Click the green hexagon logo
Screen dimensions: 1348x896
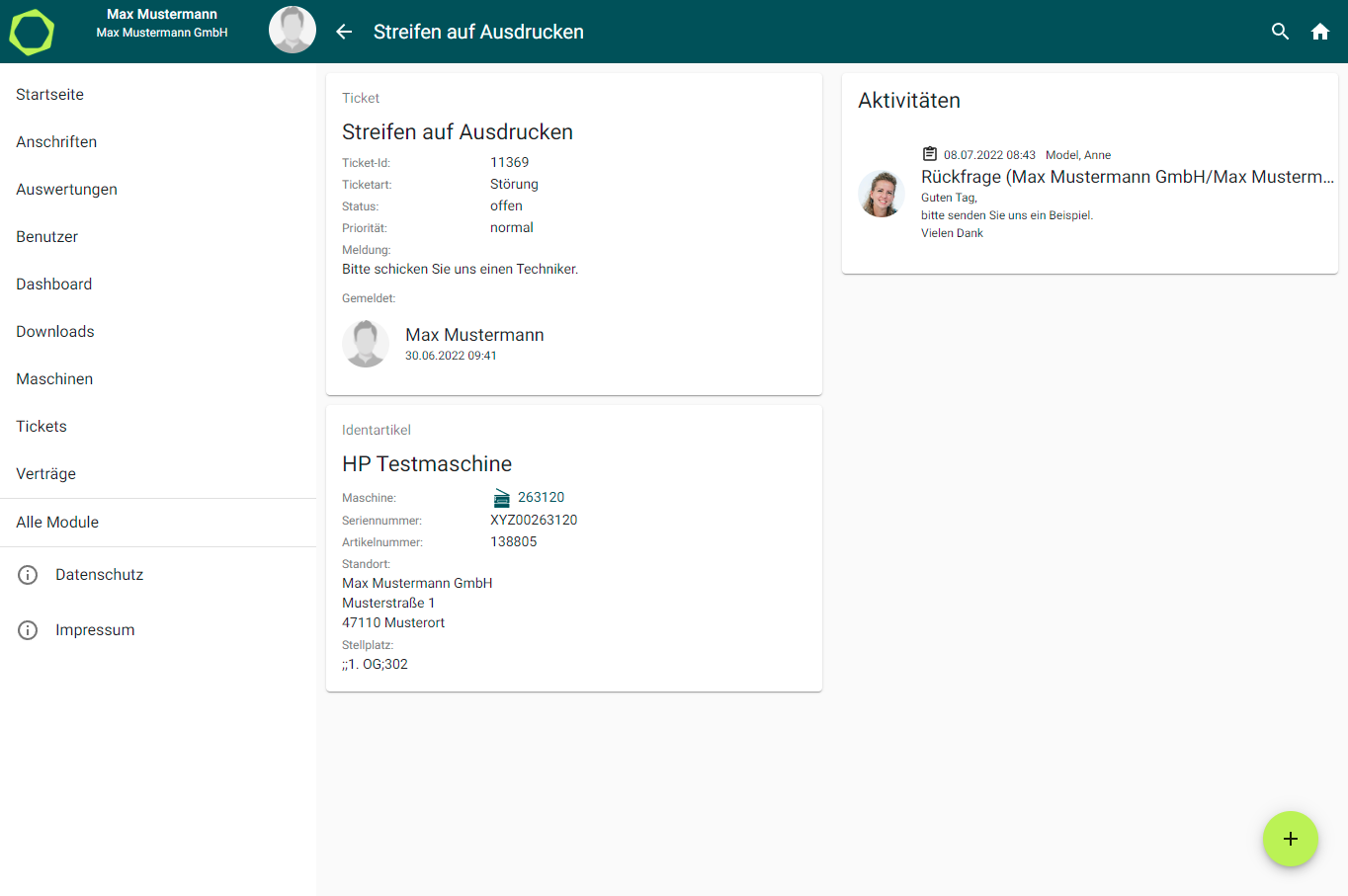click(32, 32)
